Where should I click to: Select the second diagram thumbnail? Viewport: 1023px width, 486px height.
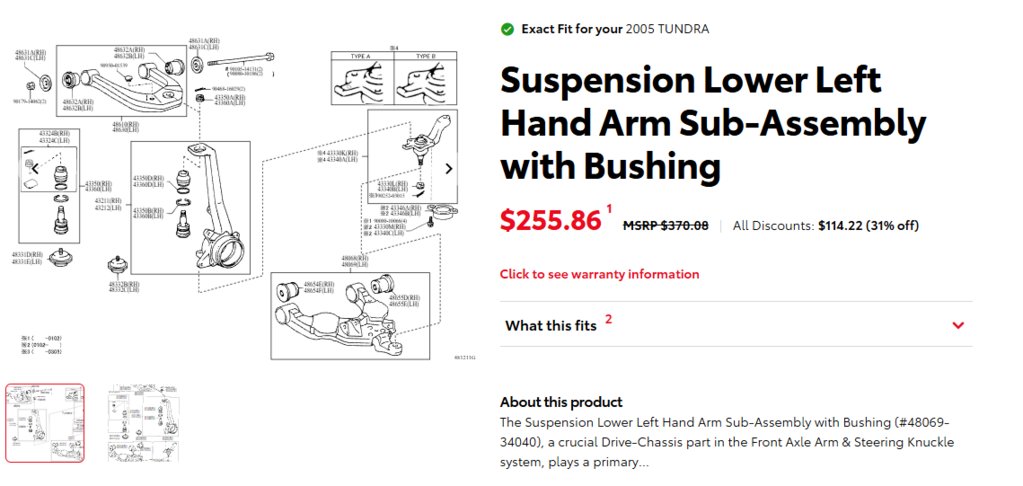pos(144,423)
